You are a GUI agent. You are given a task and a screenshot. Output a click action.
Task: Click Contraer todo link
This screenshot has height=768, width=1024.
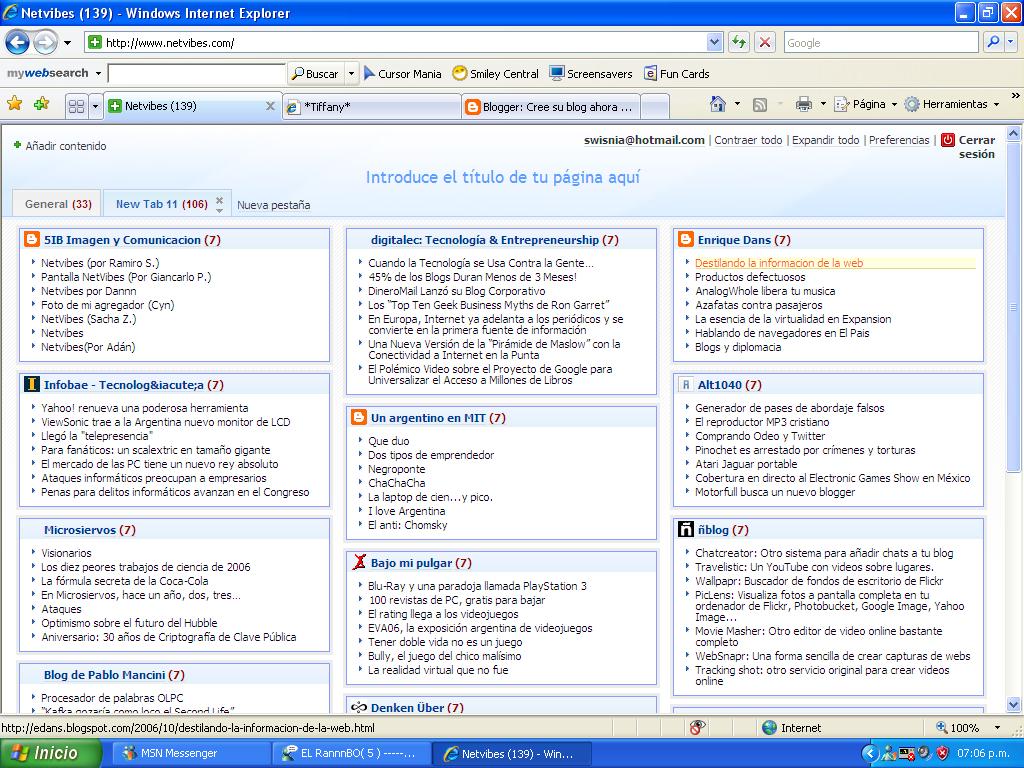(x=748, y=140)
